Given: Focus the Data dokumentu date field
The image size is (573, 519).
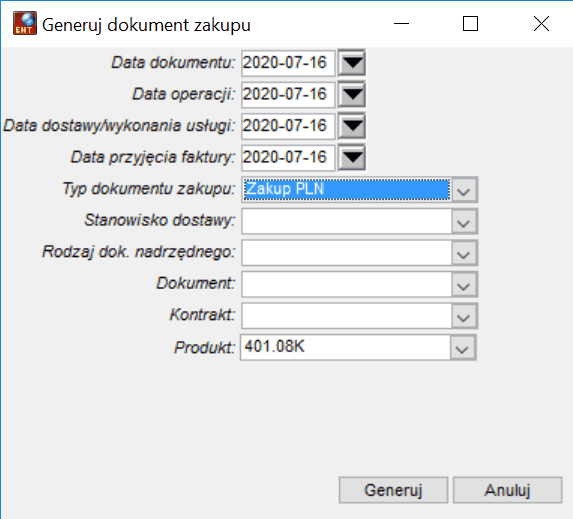Looking at the screenshot, I should [288, 63].
